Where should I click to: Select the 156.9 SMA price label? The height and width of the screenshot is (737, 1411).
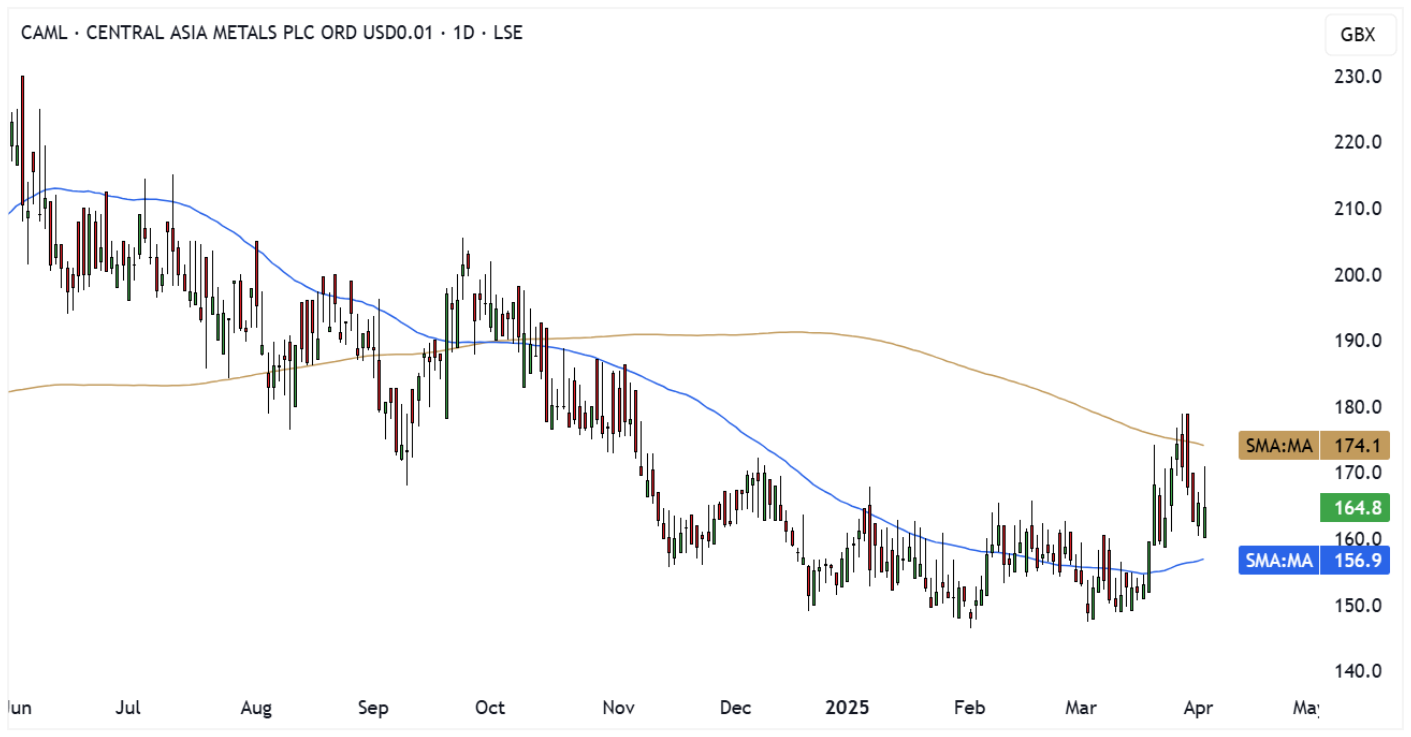pos(1355,561)
